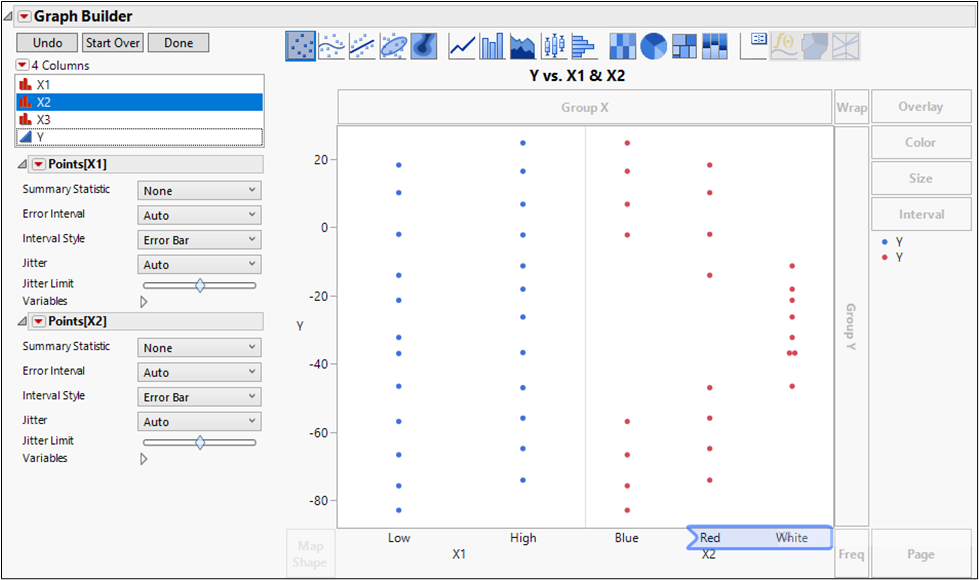979x580 pixels.
Task: Click the Interval drop zone
Action: point(921,214)
